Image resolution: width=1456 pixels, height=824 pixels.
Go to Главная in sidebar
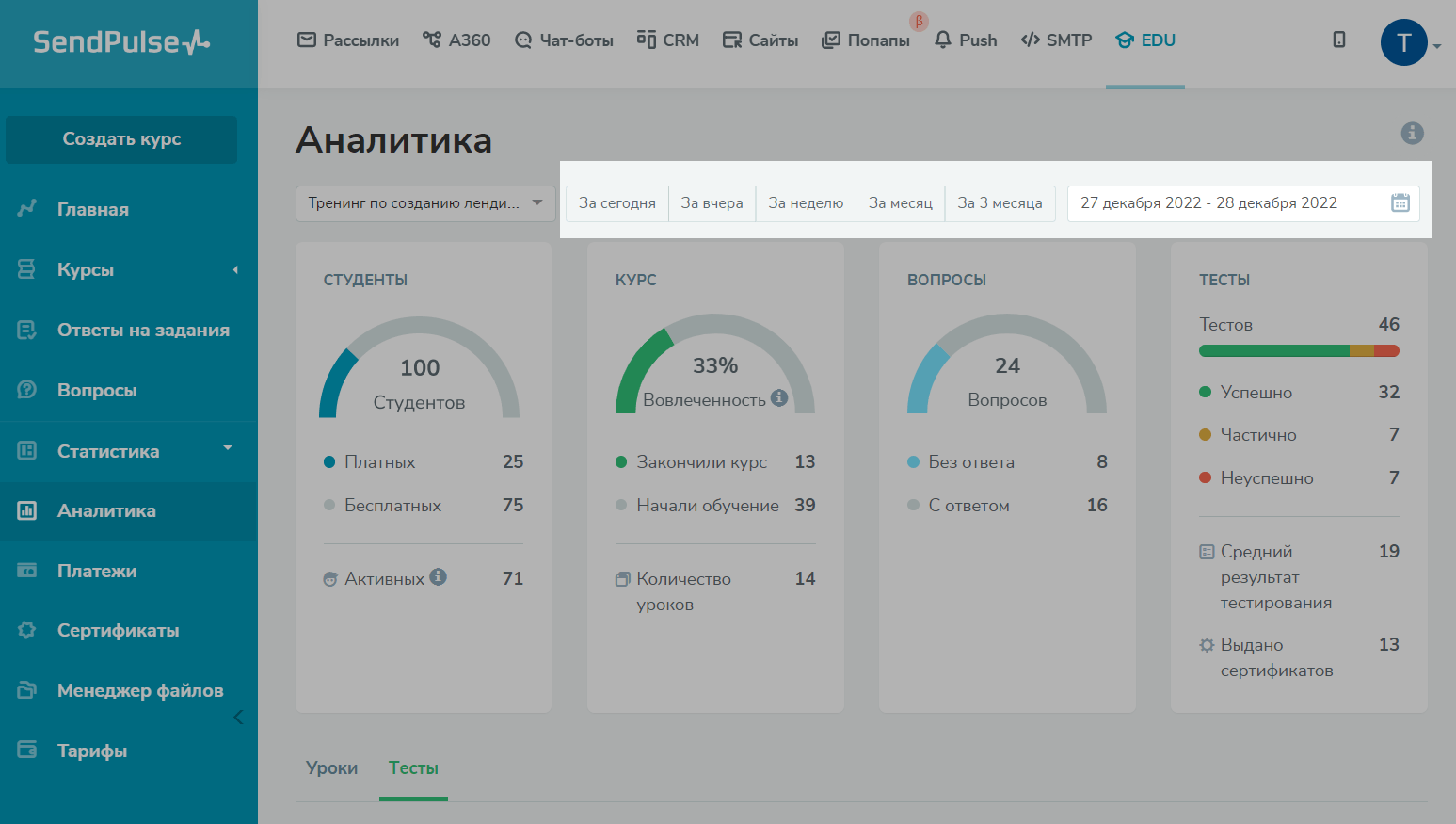coord(93,209)
